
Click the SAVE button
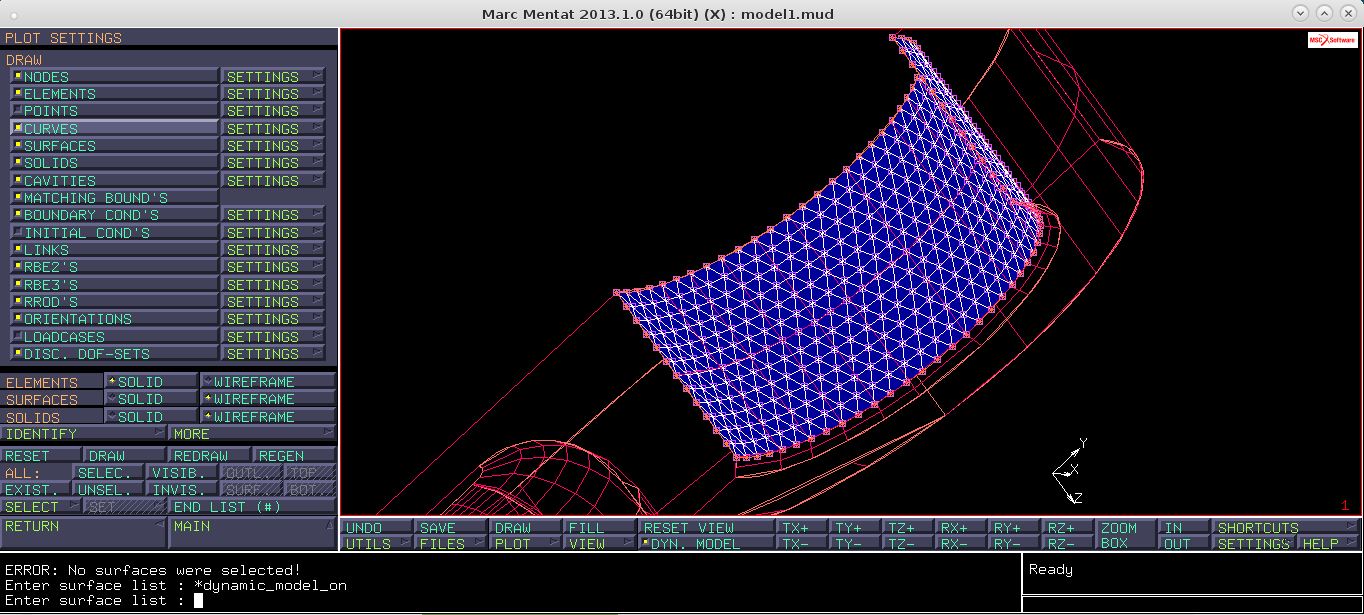tap(450, 527)
